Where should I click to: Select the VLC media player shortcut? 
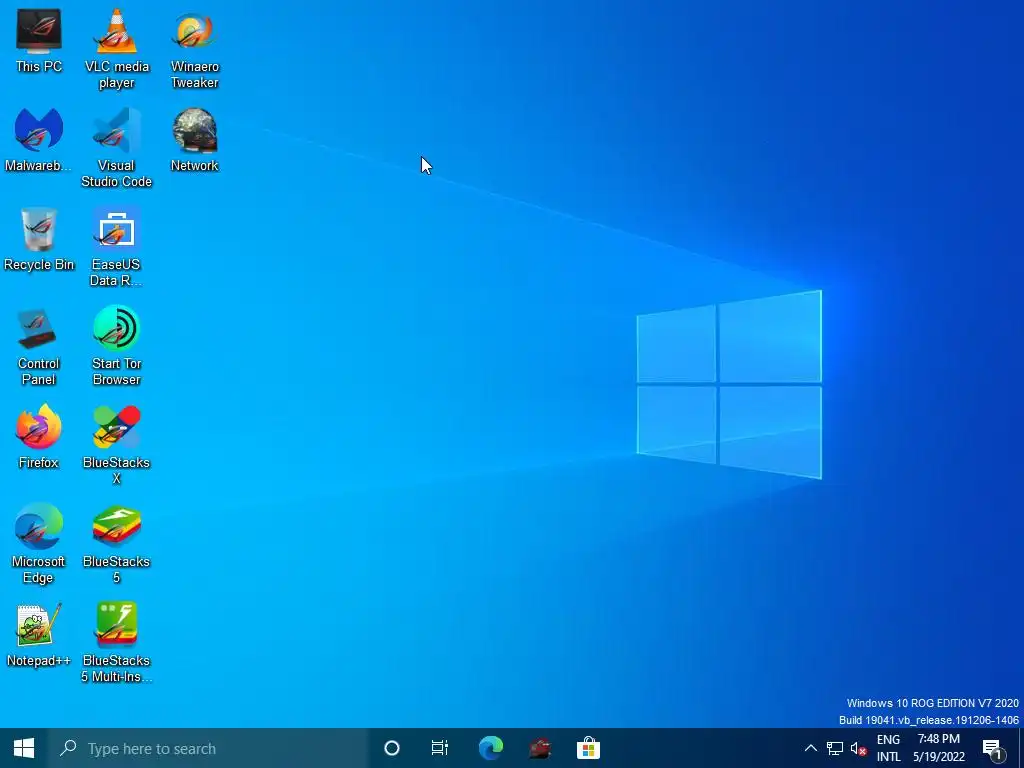click(x=116, y=49)
